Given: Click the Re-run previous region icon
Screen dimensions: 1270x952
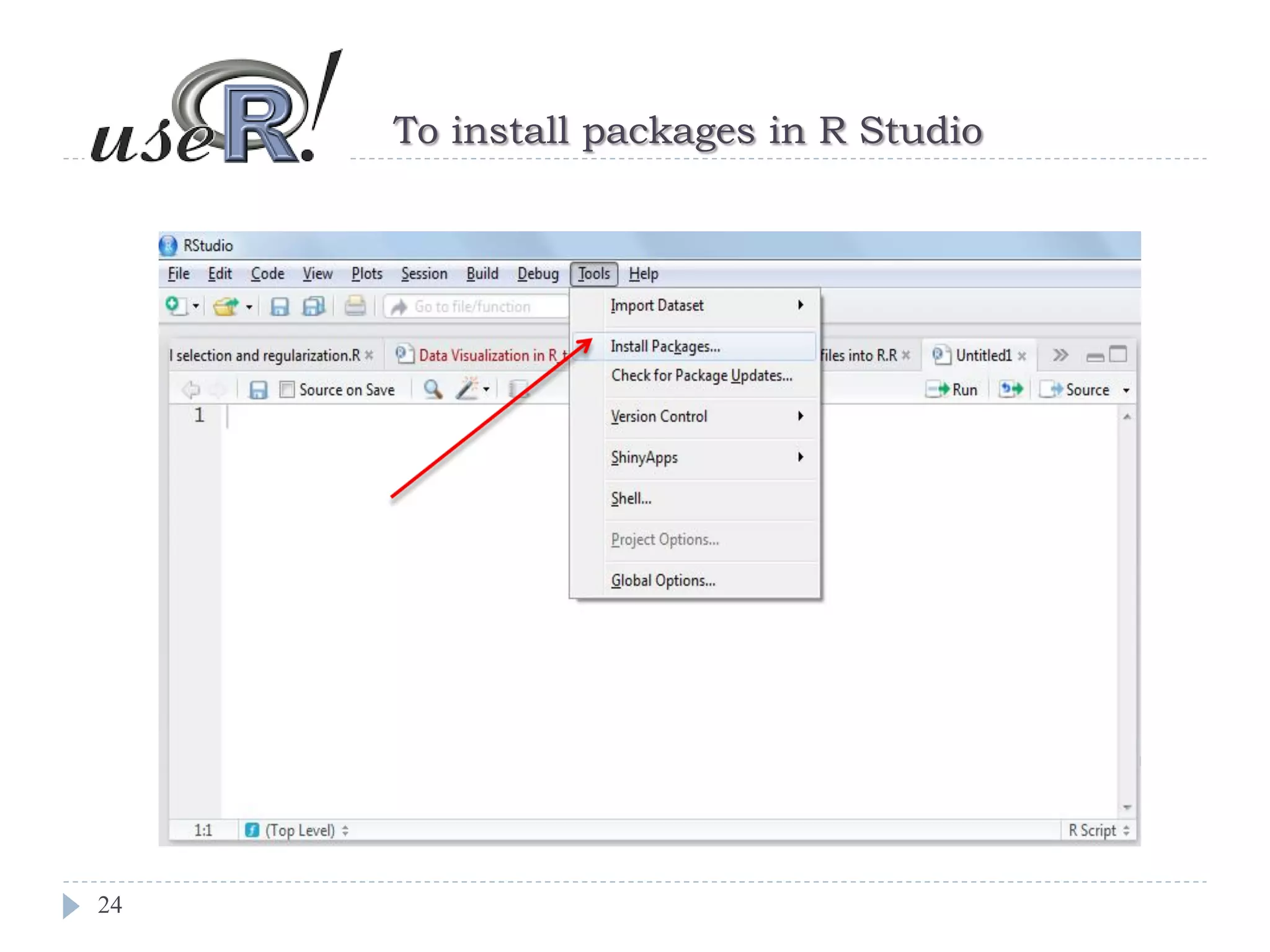Looking at the screenshot, I should tap(1011, 390).
